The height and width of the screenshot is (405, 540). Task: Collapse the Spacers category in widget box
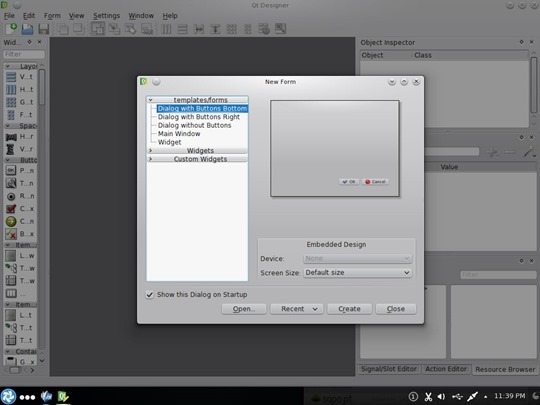click(8, 126)
